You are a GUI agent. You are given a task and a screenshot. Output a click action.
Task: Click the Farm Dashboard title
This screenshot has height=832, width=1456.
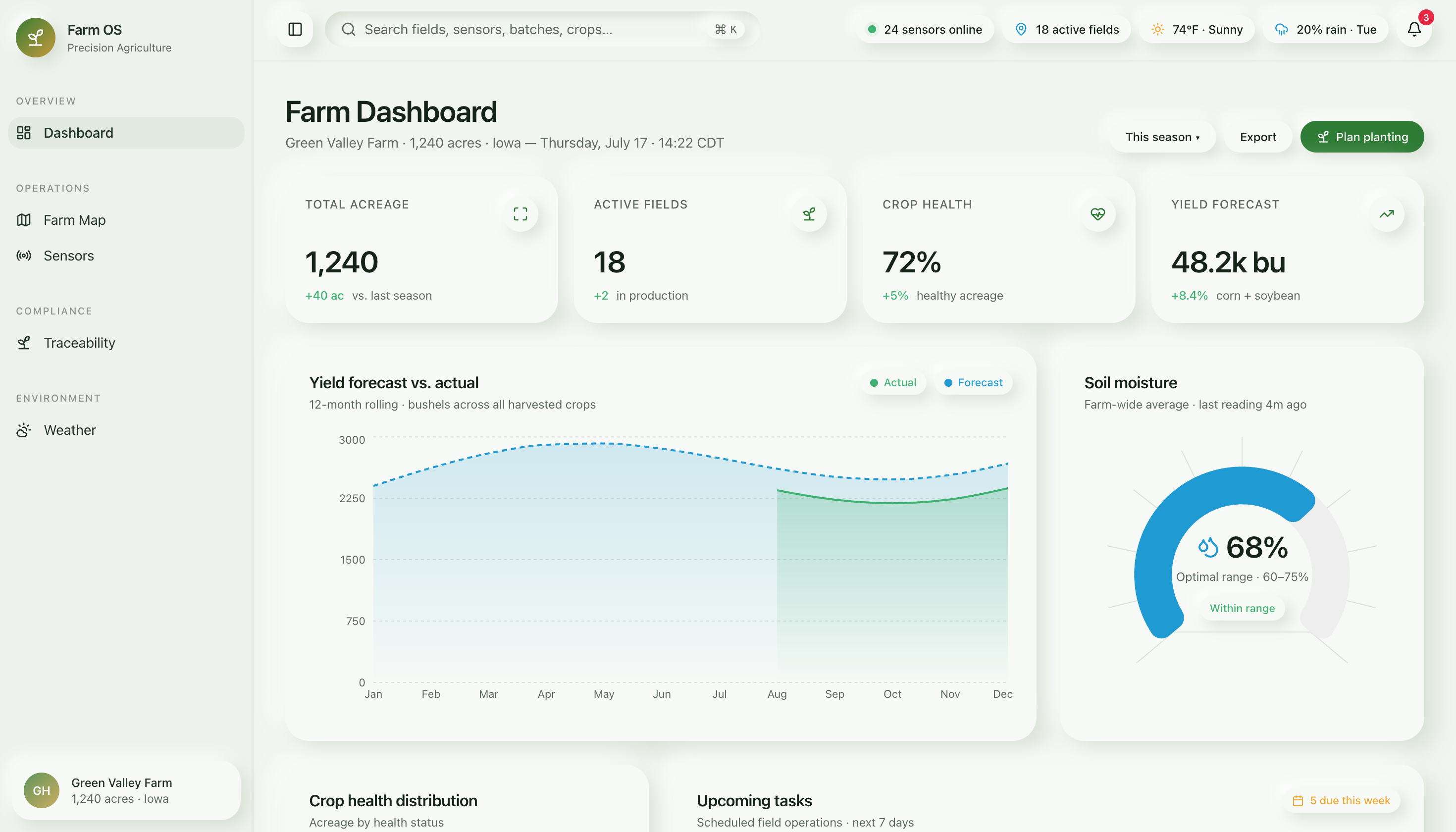[x=391, y=111]
